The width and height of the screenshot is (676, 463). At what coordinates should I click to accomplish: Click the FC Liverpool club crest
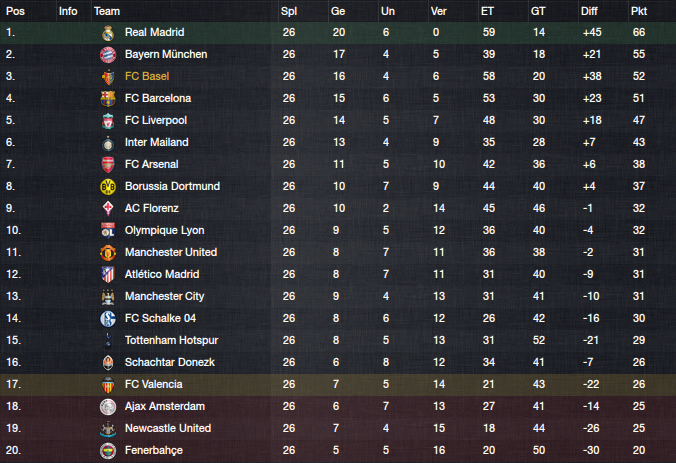tap(108, 121)
